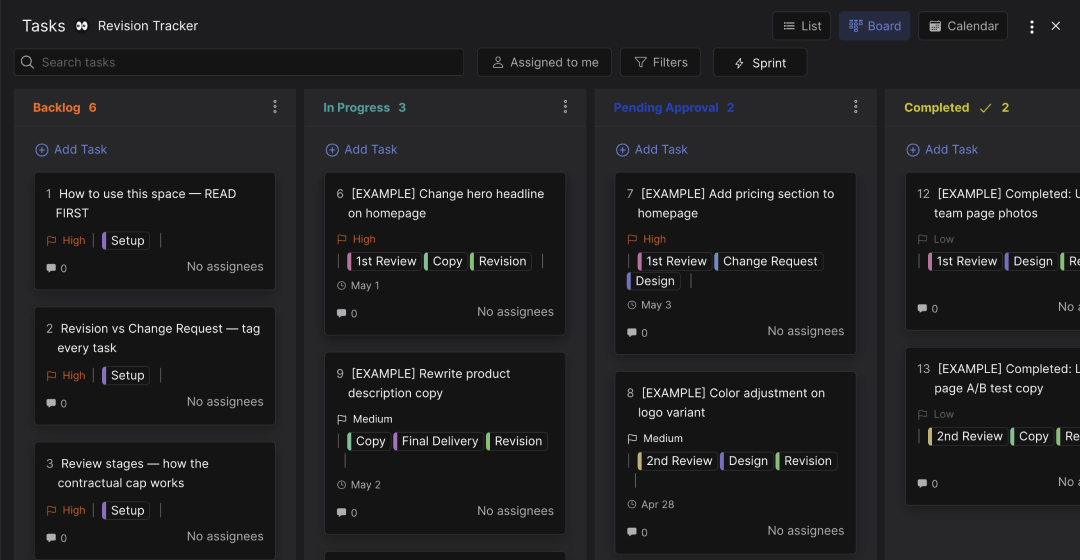Click the comment icon on task 9
Image resolution: width=1080 pixels, height=560 pixels.
pos(341,512)
